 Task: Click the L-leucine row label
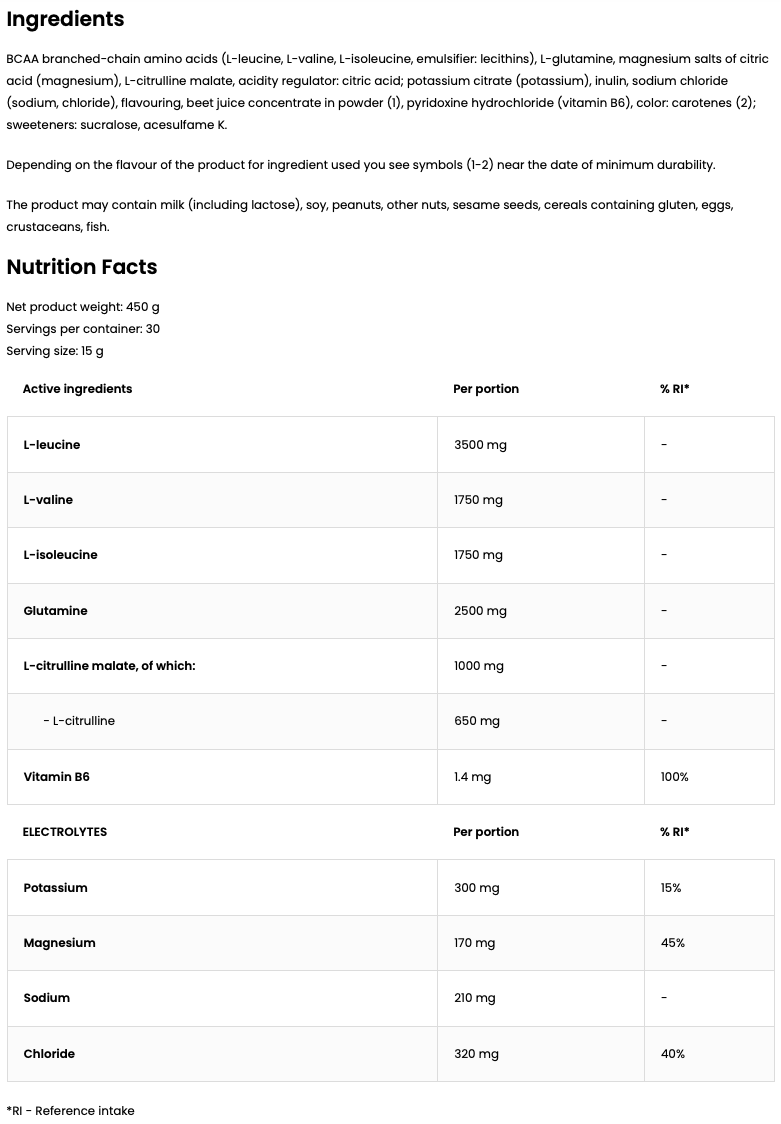[52, 445]
